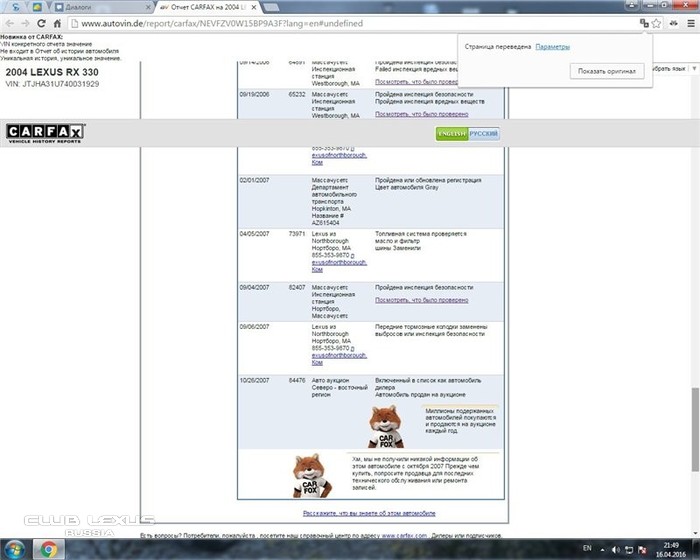The image size is (700, 560).
Task: Click the CARFAX logo
Action: (x=46, y=133)
